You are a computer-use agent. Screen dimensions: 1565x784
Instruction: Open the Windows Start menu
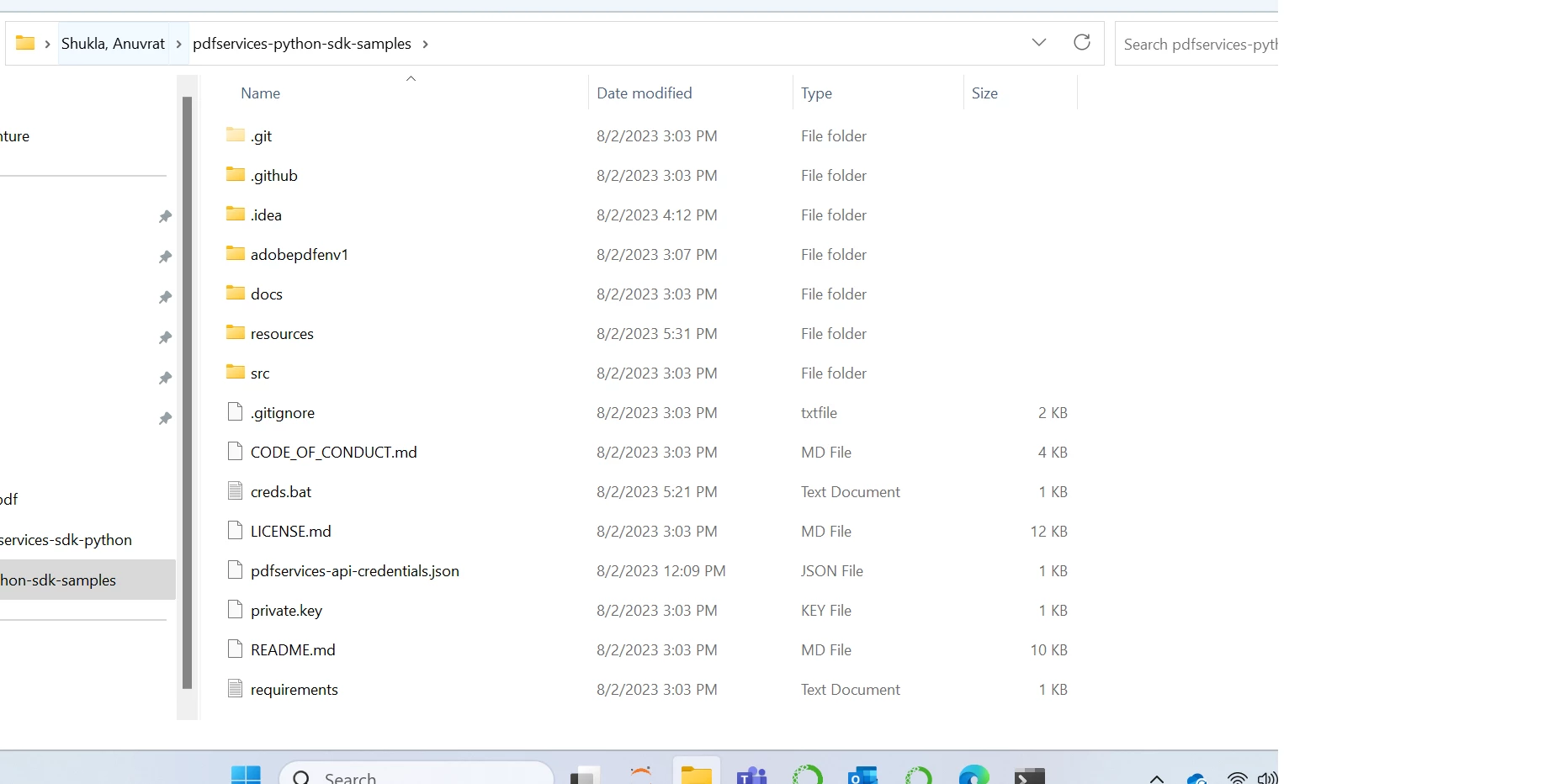246,776
